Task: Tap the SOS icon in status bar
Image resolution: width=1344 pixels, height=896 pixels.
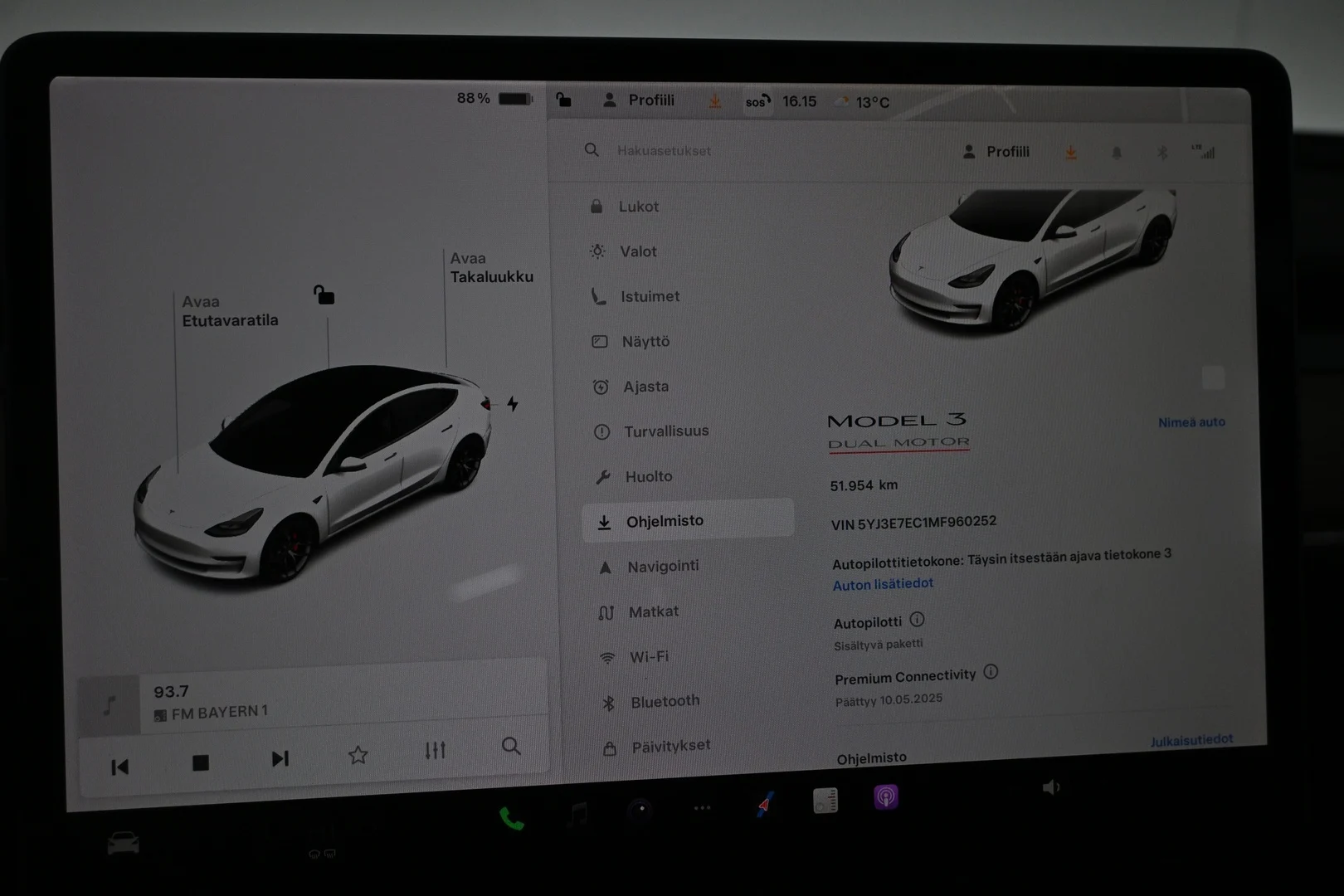Action: pos(757,102)
